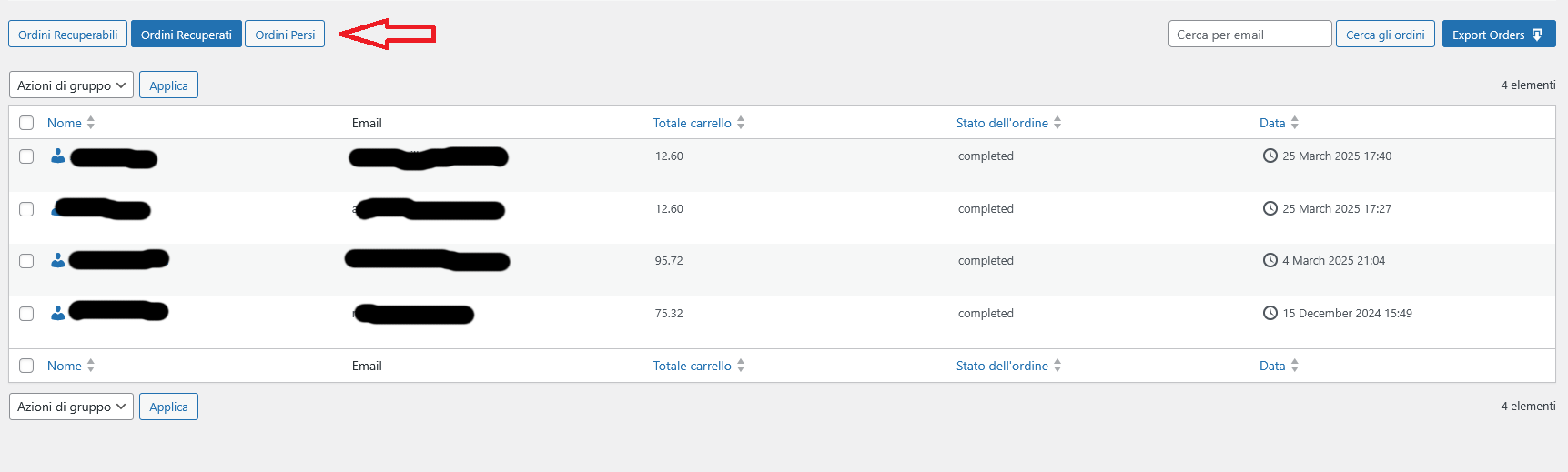Sort by bottom Stato dell'ordine column header

1002,366
